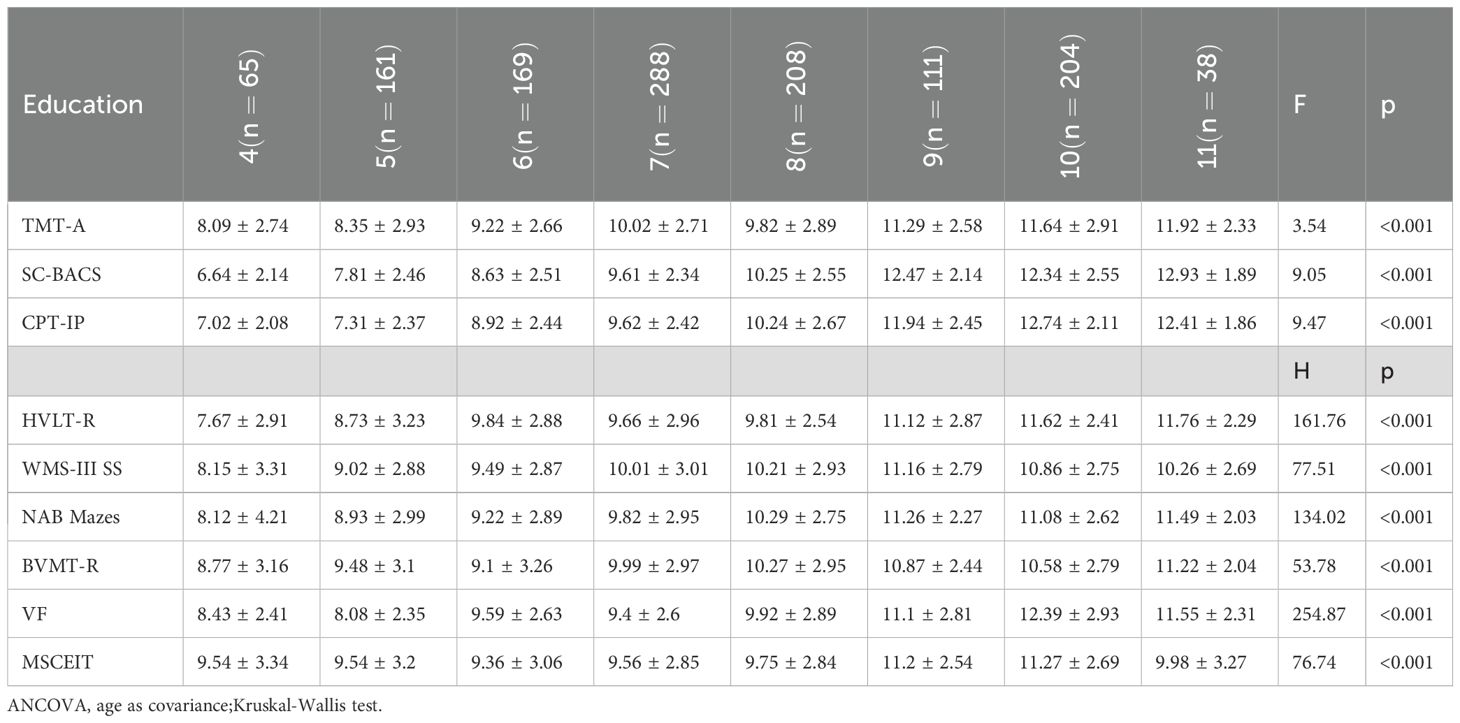The width and height of the screenshot is (1460, 723).
Task: Select the 161.76 H value cell
Action: (1318, 419)
